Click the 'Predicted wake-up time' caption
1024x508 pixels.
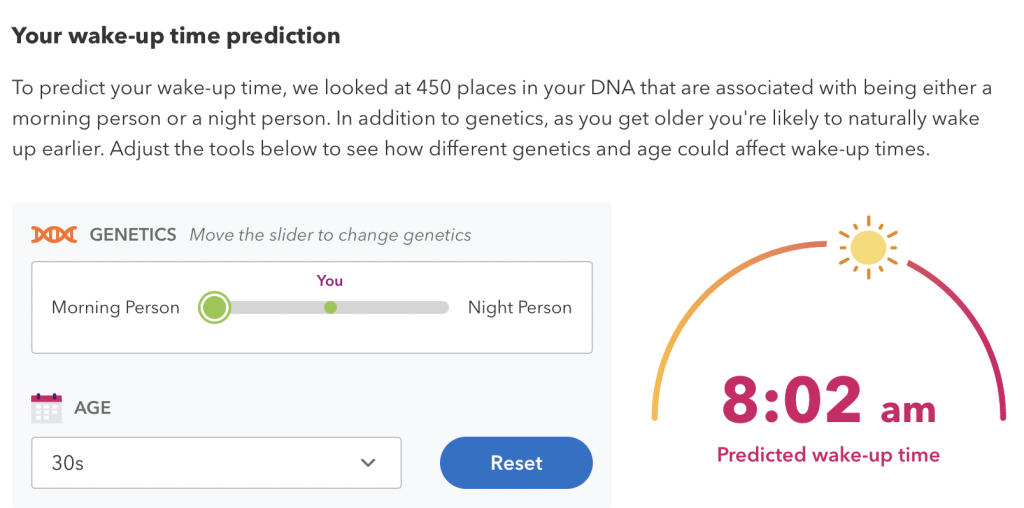tap(828, 454)
